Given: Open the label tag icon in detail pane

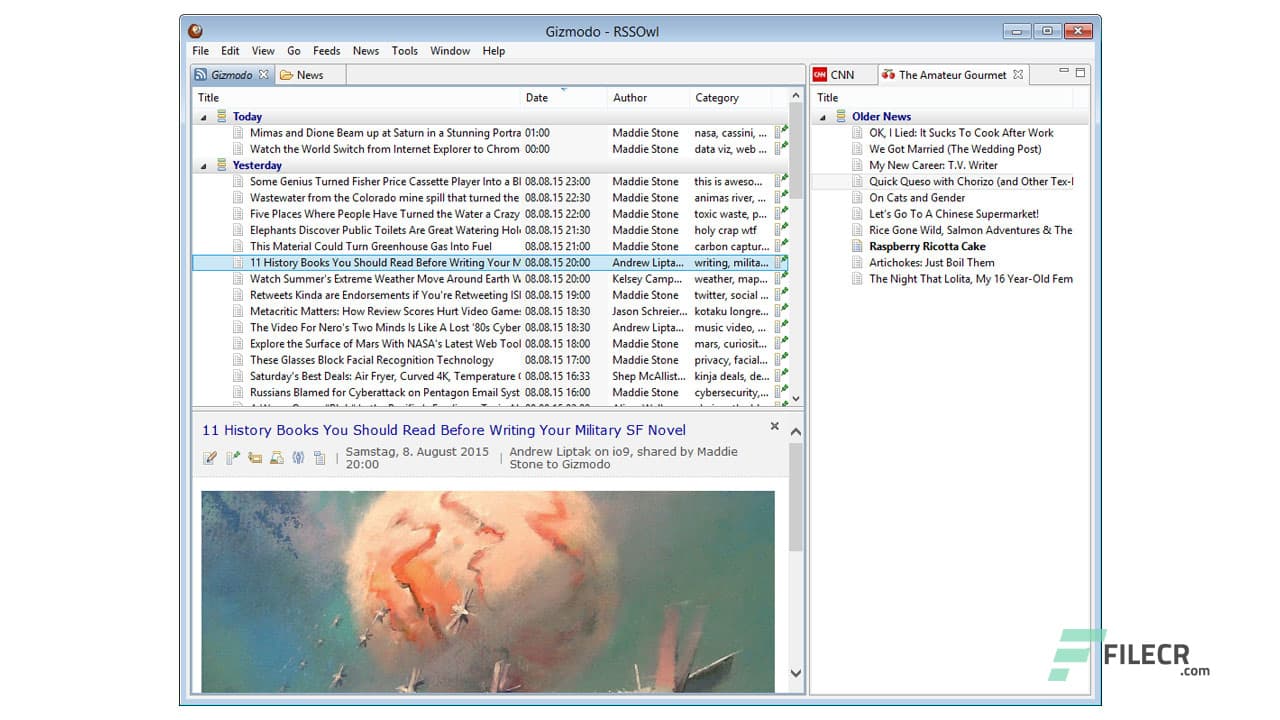Looking at the screenshot, I should coord(255,457).
